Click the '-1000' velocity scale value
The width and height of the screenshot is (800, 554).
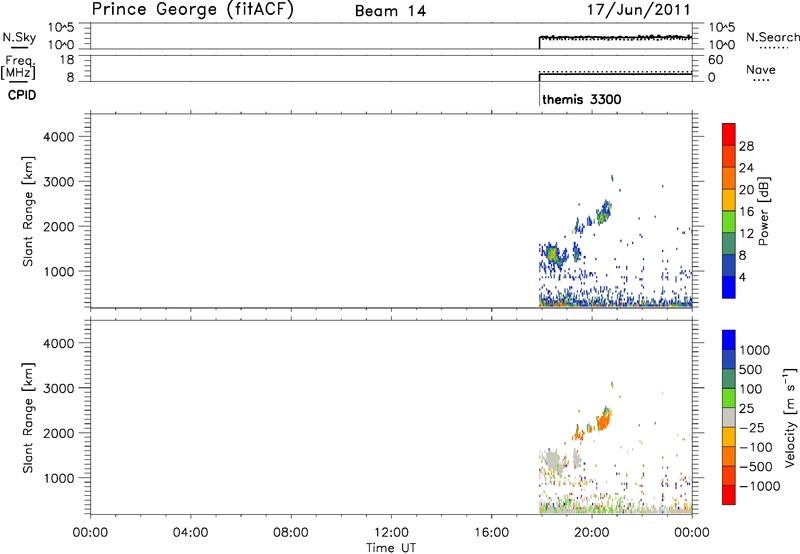[760, 486]
